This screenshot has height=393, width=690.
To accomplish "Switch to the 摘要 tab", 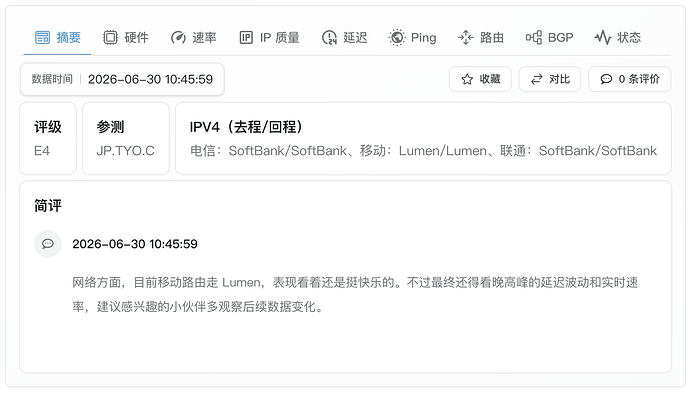I will [x=58, y=37].
